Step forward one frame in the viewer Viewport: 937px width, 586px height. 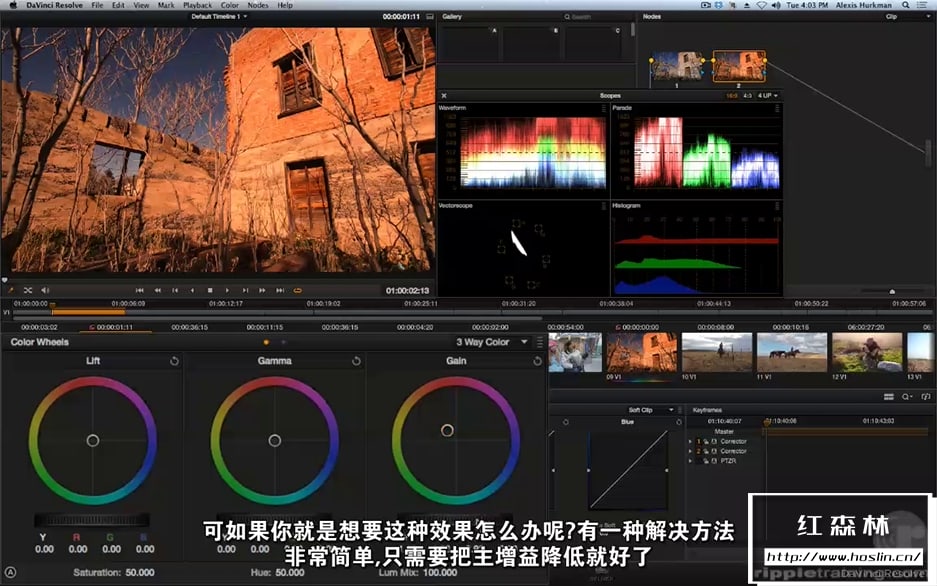coord(245,290)
